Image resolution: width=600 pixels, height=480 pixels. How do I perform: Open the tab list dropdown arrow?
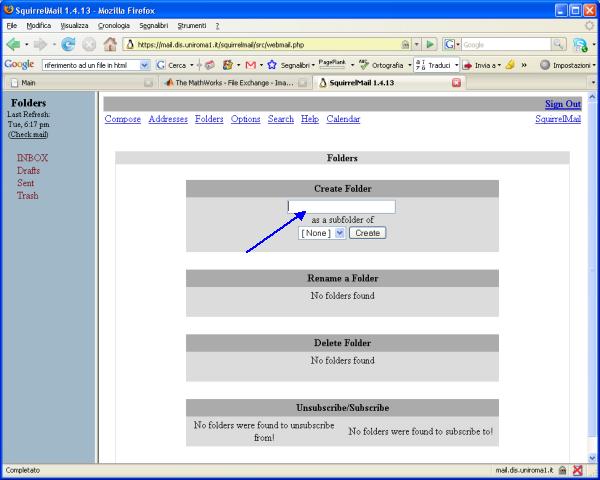tap(593, 83)
